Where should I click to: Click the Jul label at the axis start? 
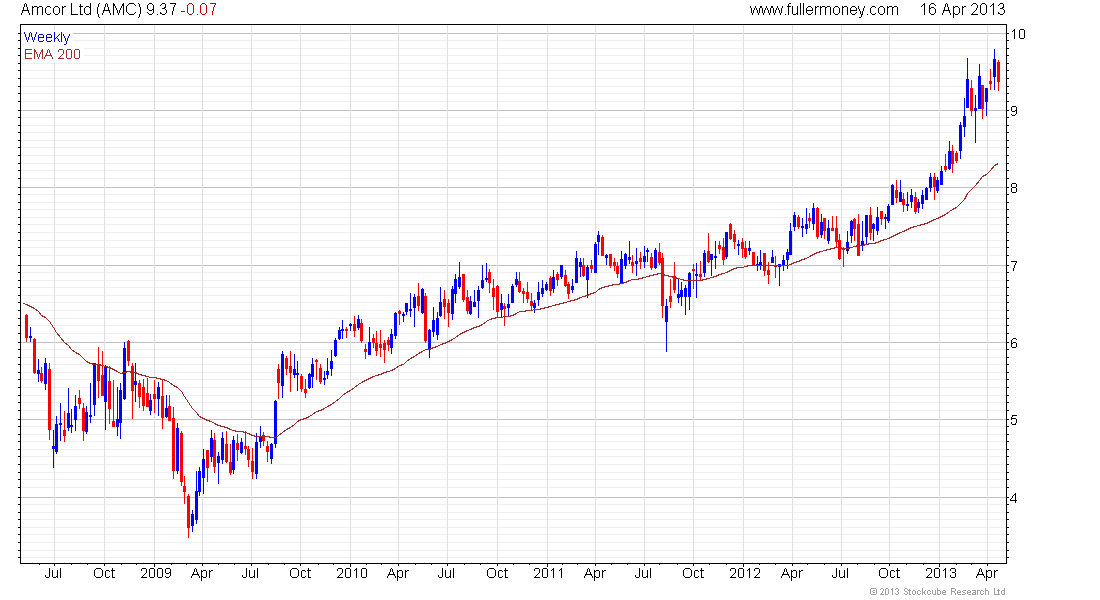(53, 573)
